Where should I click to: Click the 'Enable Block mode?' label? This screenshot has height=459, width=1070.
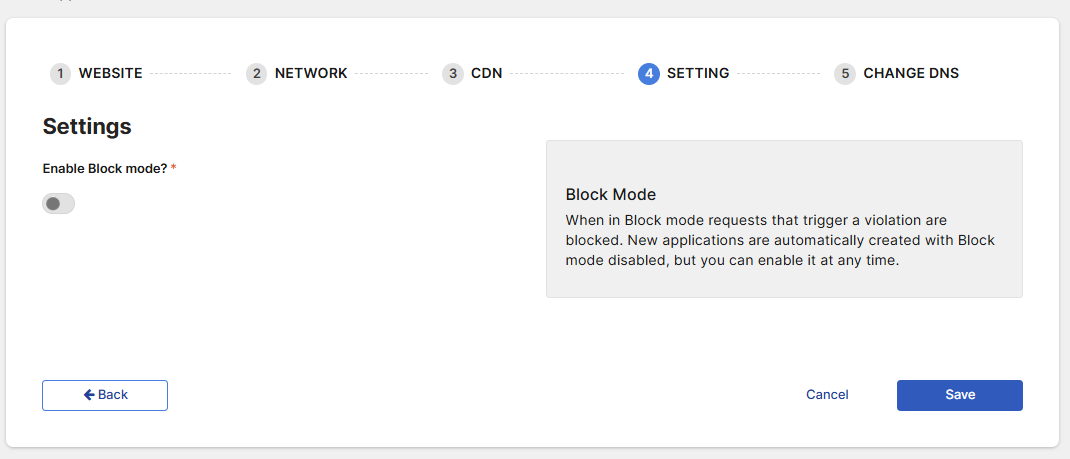point(104,169)
